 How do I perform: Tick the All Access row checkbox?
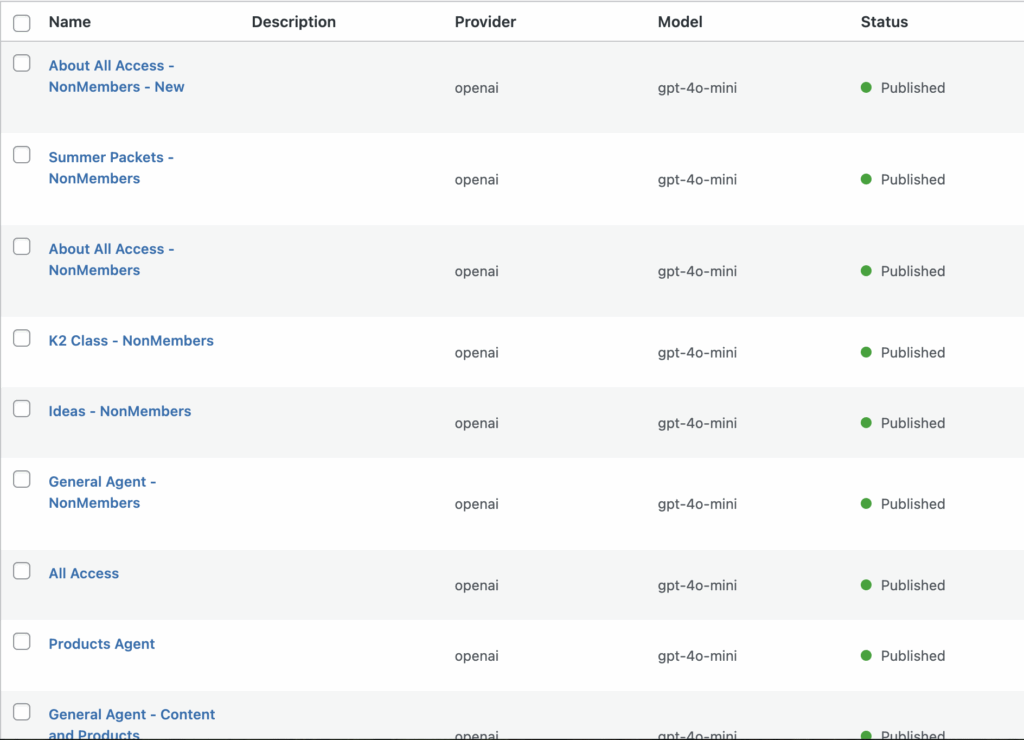click(22, 571)
